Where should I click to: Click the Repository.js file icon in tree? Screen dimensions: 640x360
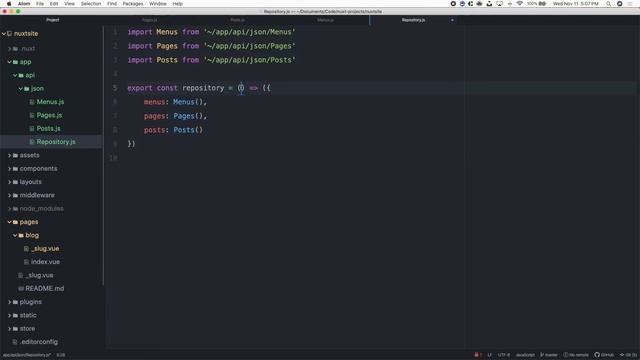click(x=32, y=142)
